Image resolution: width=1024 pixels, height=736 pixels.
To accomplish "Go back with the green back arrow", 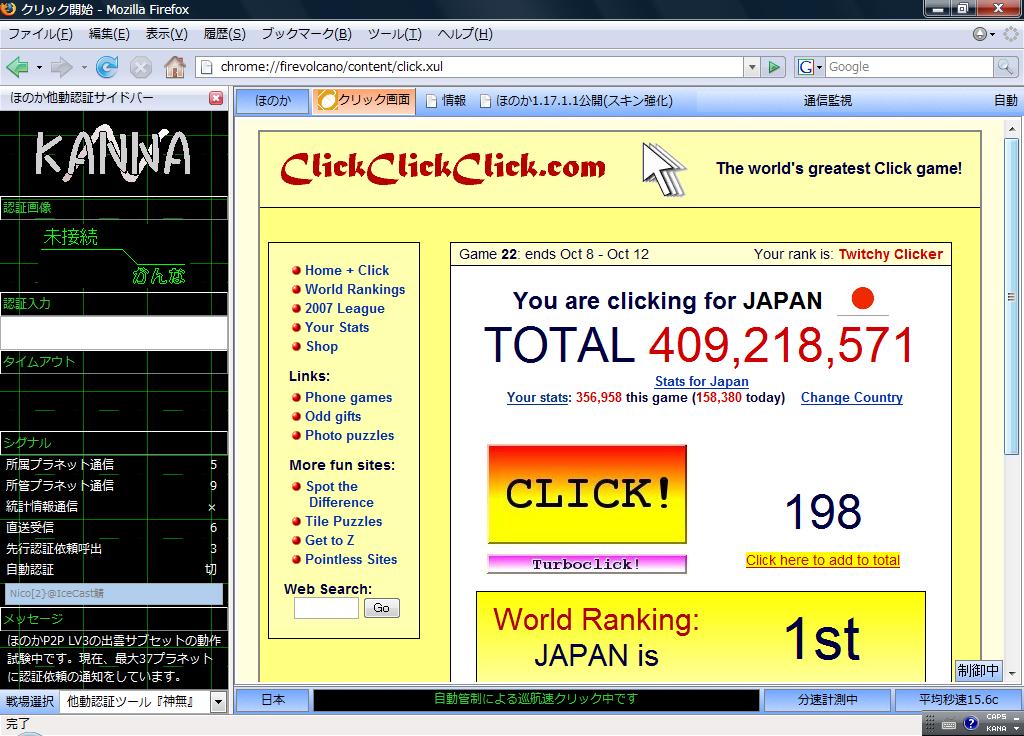I will click(17, 67).
